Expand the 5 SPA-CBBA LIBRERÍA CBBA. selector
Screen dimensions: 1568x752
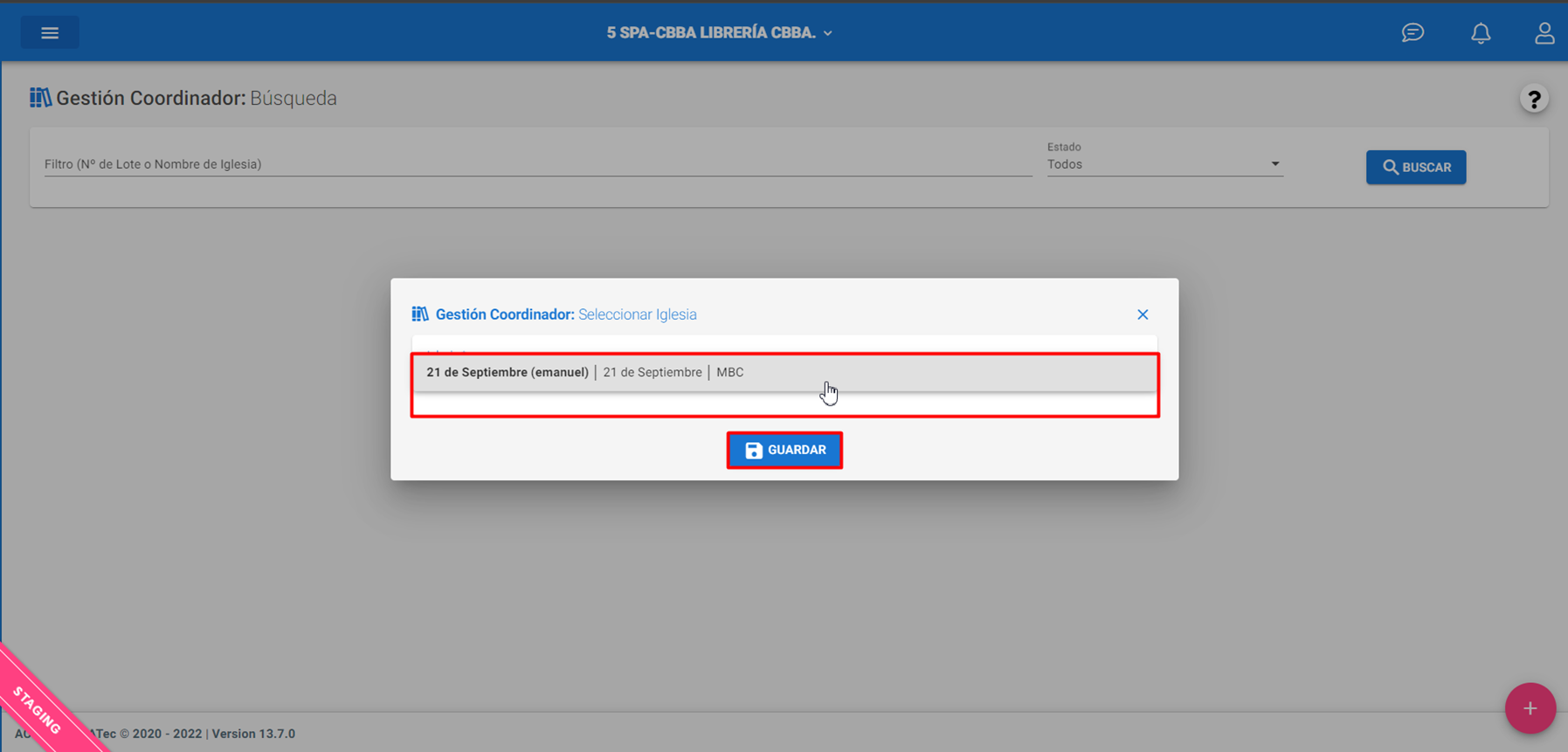click(x=720, y=33)
